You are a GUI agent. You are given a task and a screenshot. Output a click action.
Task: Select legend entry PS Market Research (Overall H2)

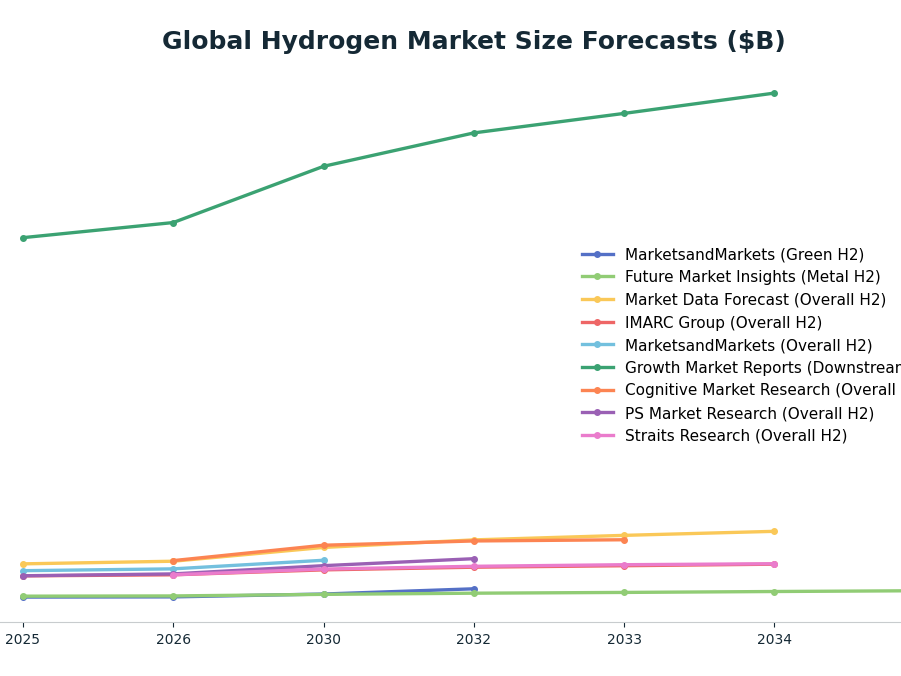pyautogui.click(x=749, y=414)
